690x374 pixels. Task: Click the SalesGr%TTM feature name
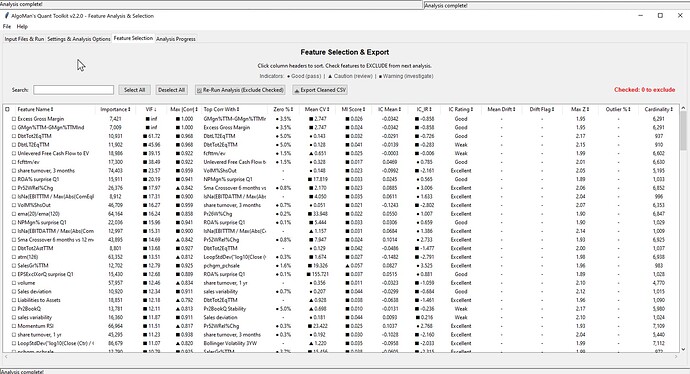pyautogui.click(x=33, y=266)
